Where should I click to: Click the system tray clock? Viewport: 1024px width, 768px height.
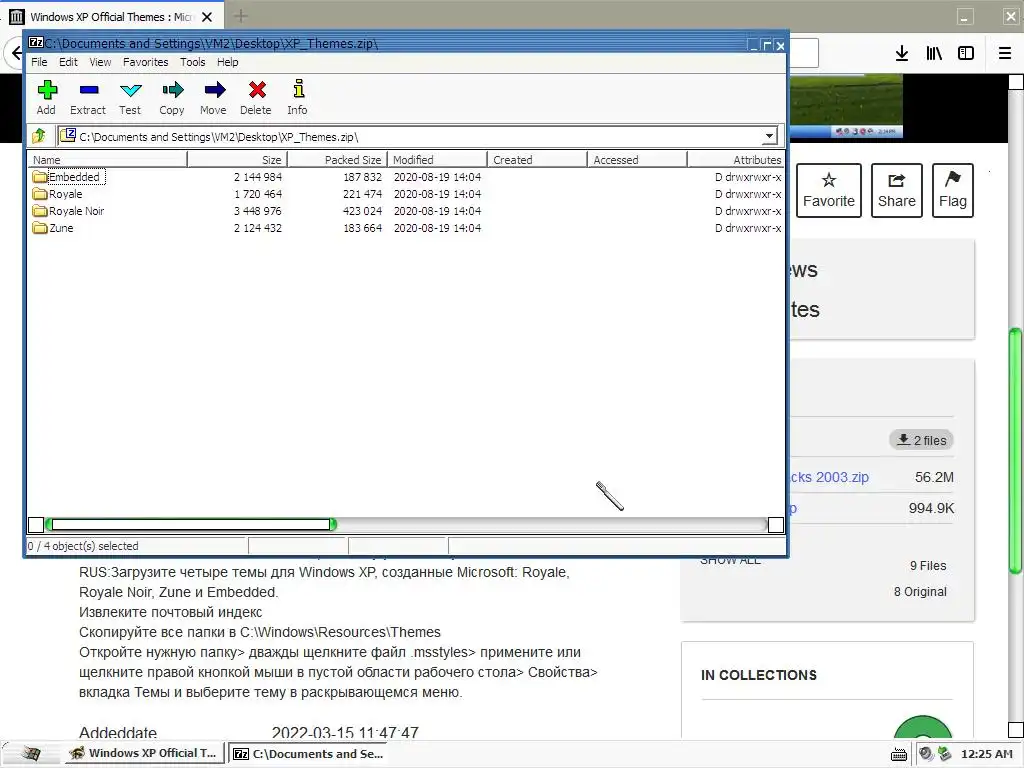[986, 754]
